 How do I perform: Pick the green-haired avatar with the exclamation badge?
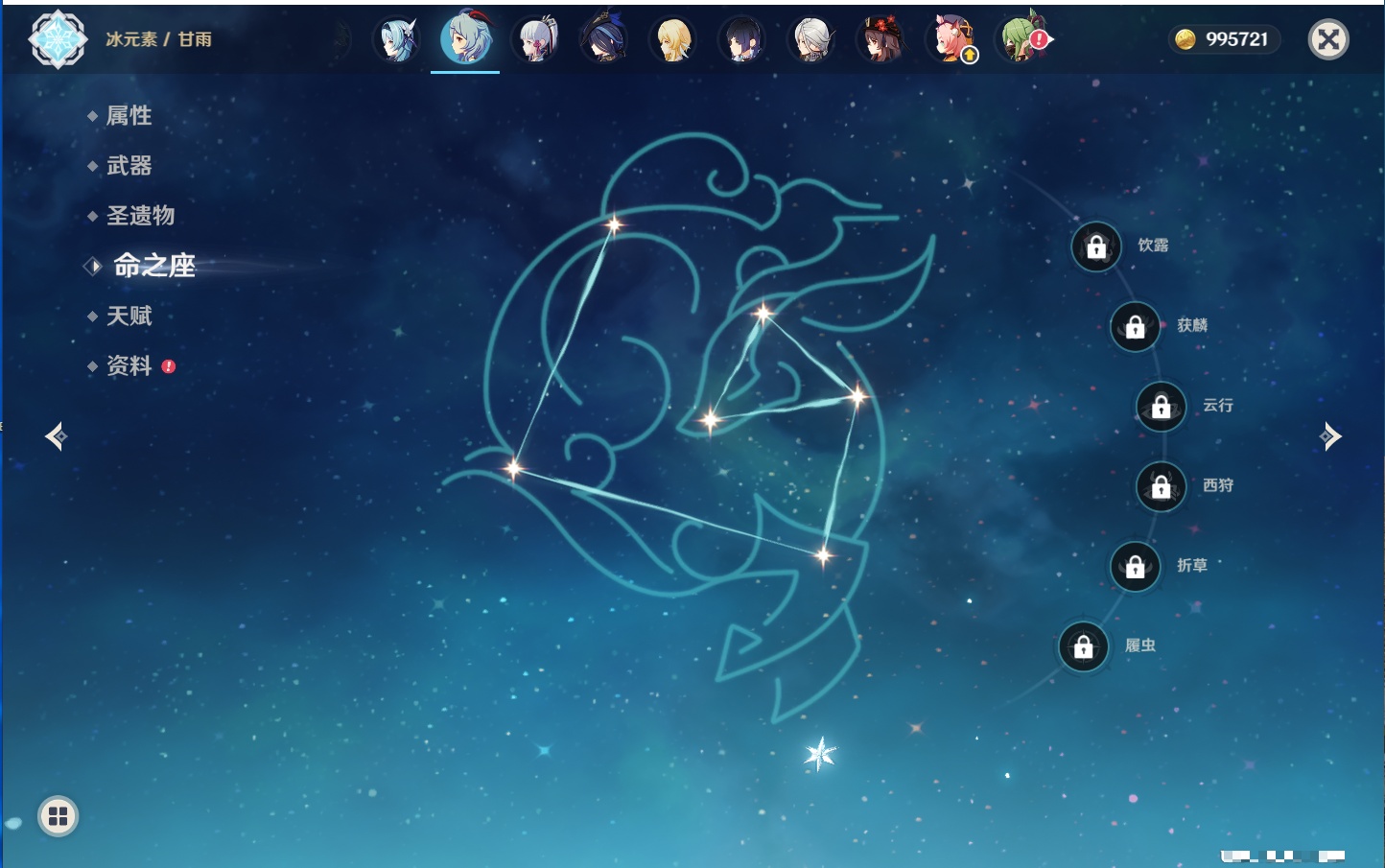tap(1022, 39)
